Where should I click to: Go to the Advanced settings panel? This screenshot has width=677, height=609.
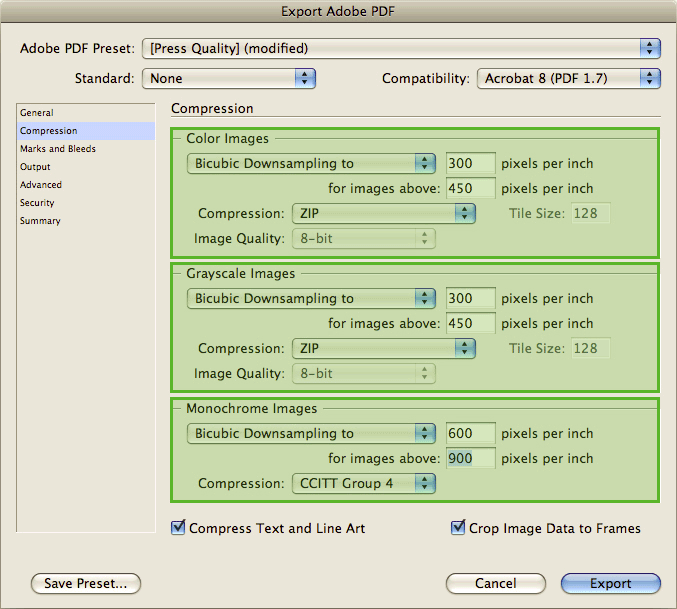pyautogui.click(x=41, y=185)
